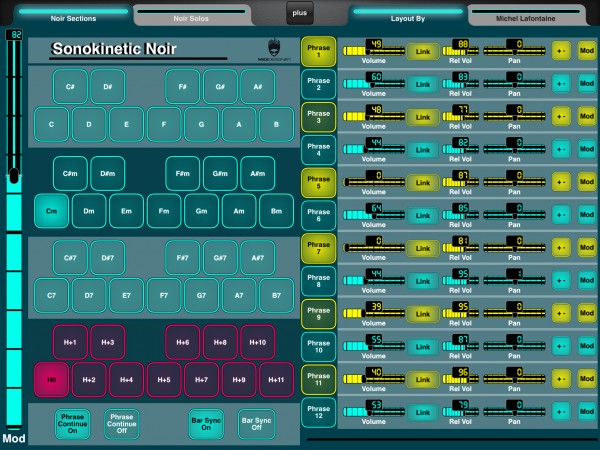
Task: Open the Noir Solos tab
Action: pyautogui.click(x=191, y=16)
